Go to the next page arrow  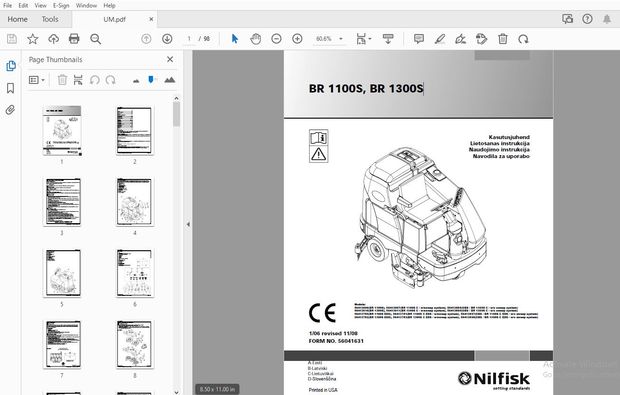point(167,39)
